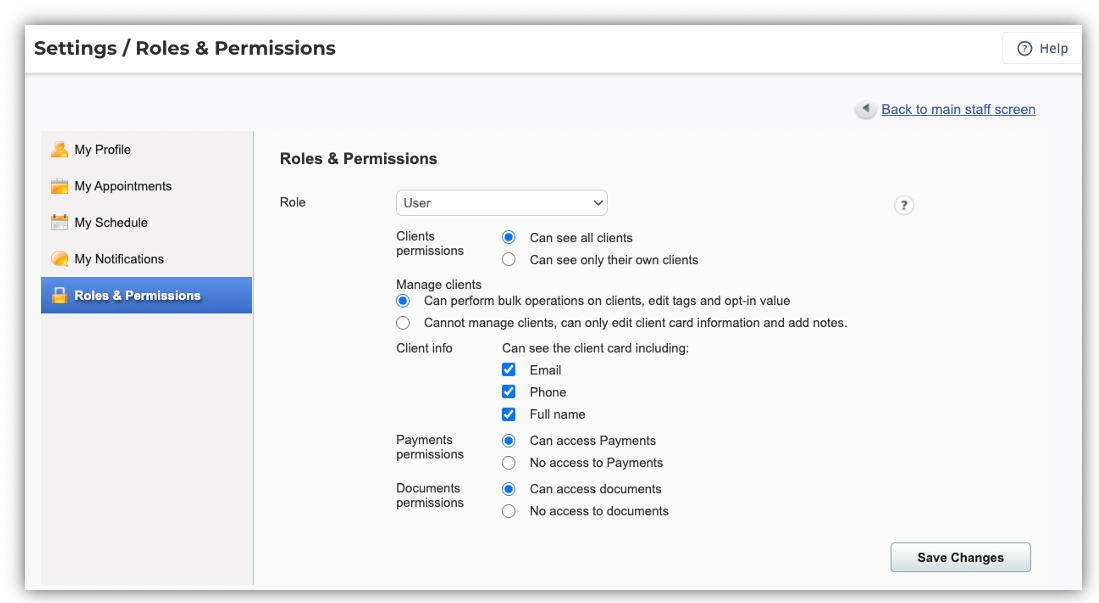The width and height of the screenshot is (1099, 603).
Task: Choose "Cannot manage clients" radio option
Action: click(403, 323)
